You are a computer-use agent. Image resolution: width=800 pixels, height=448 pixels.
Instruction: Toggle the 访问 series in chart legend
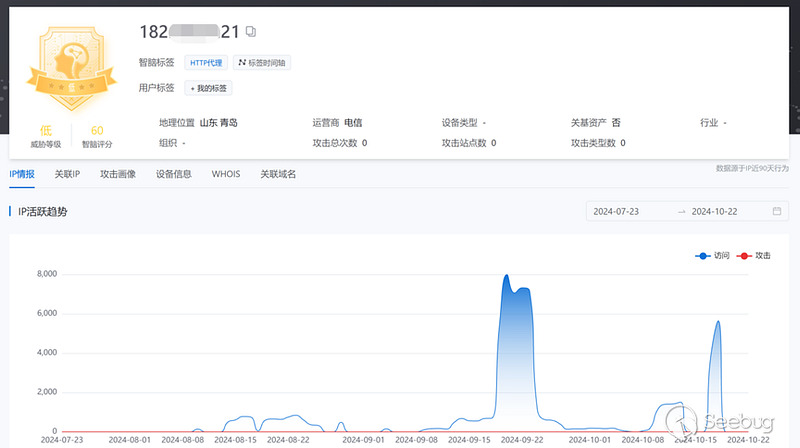pyautogui.click(x=712, y=256)
